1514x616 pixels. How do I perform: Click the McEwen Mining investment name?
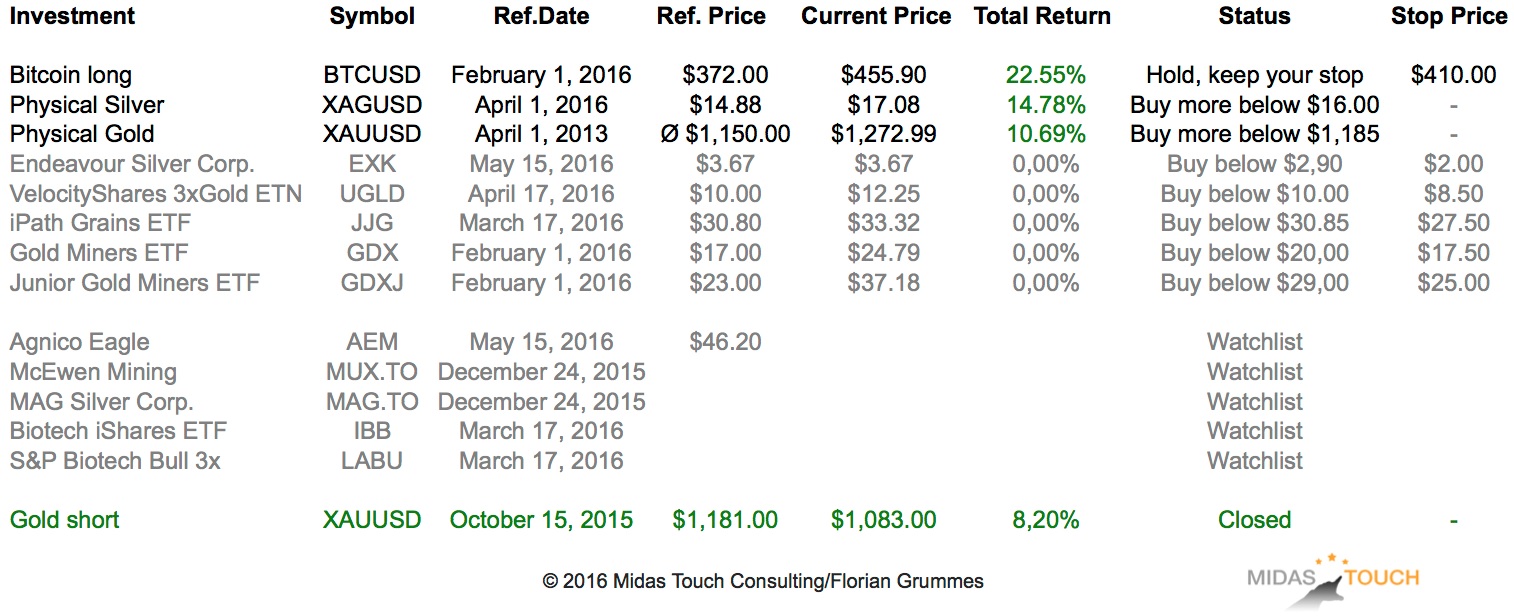point(93,372)
